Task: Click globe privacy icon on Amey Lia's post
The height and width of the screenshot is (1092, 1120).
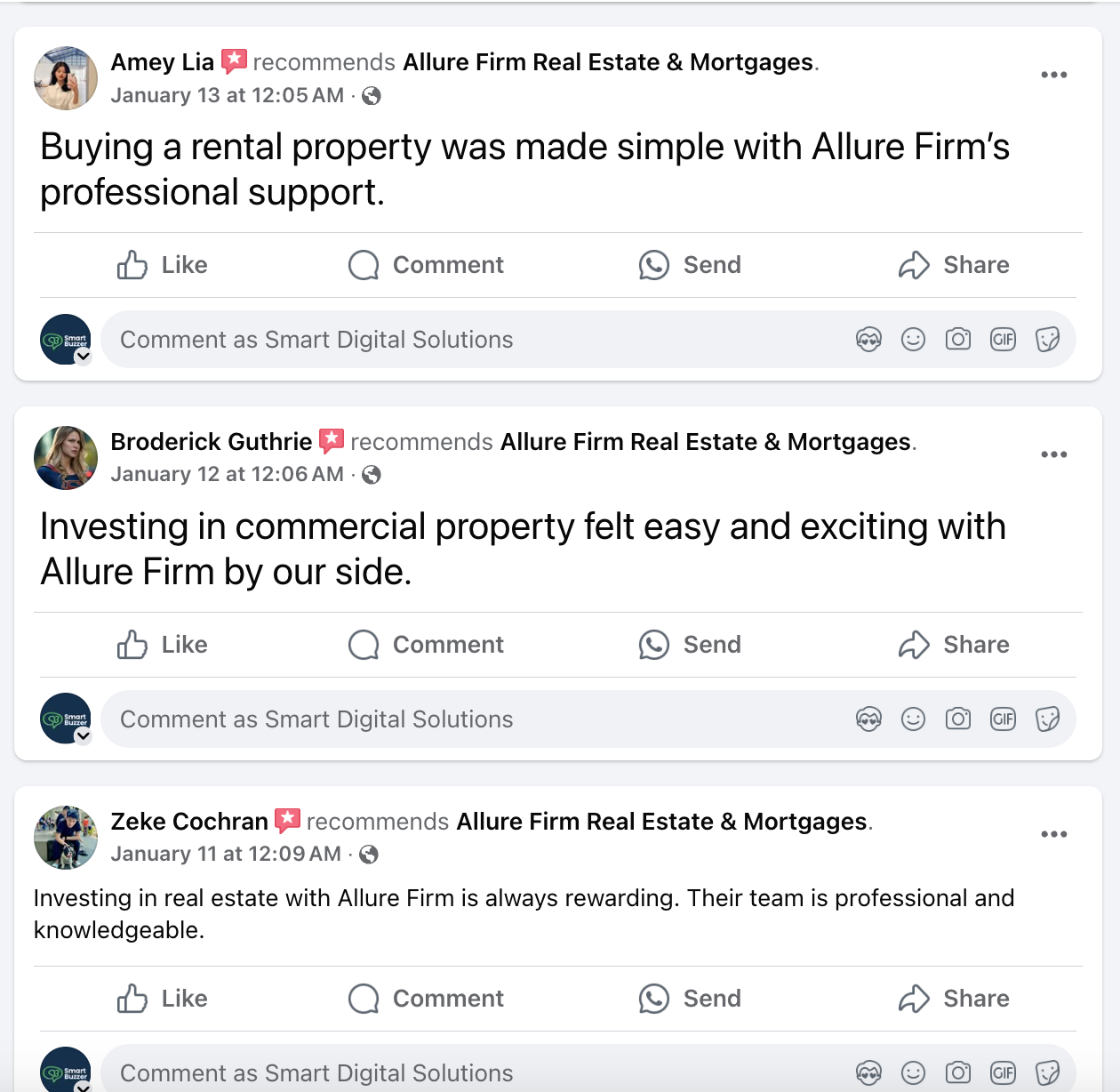Action: pos(372,96)
